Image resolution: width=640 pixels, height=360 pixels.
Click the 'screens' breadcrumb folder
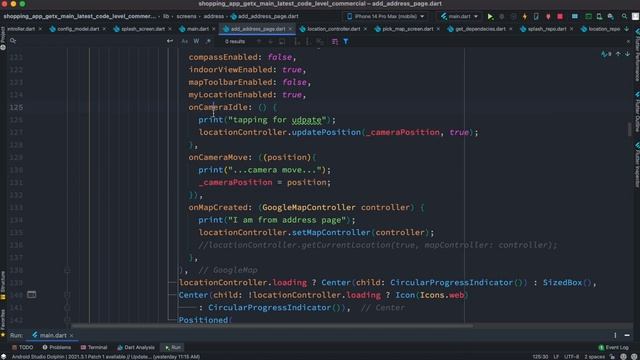pyautogui.click(x=186, y=17)
